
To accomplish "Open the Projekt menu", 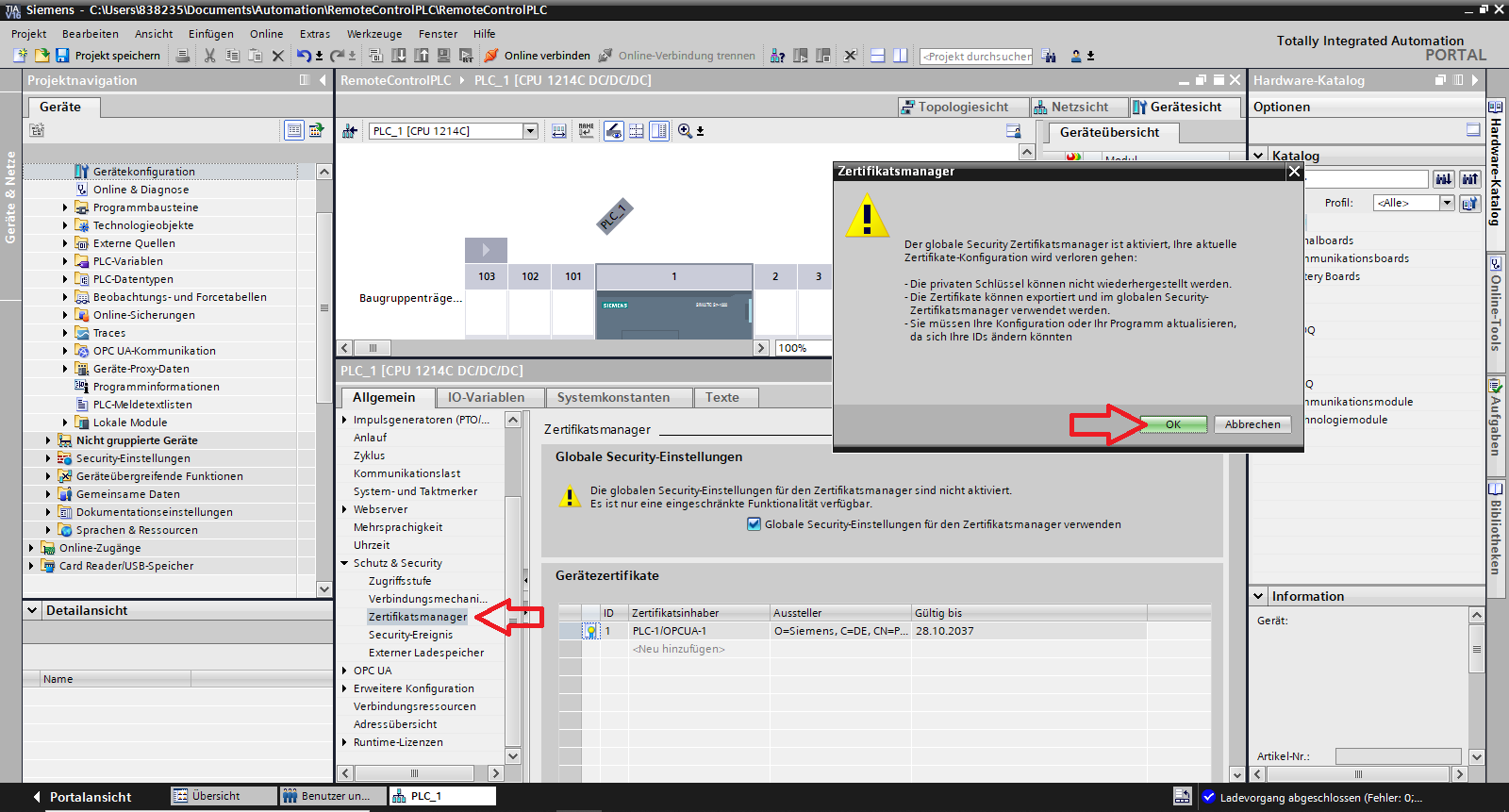I will point(28,34).
